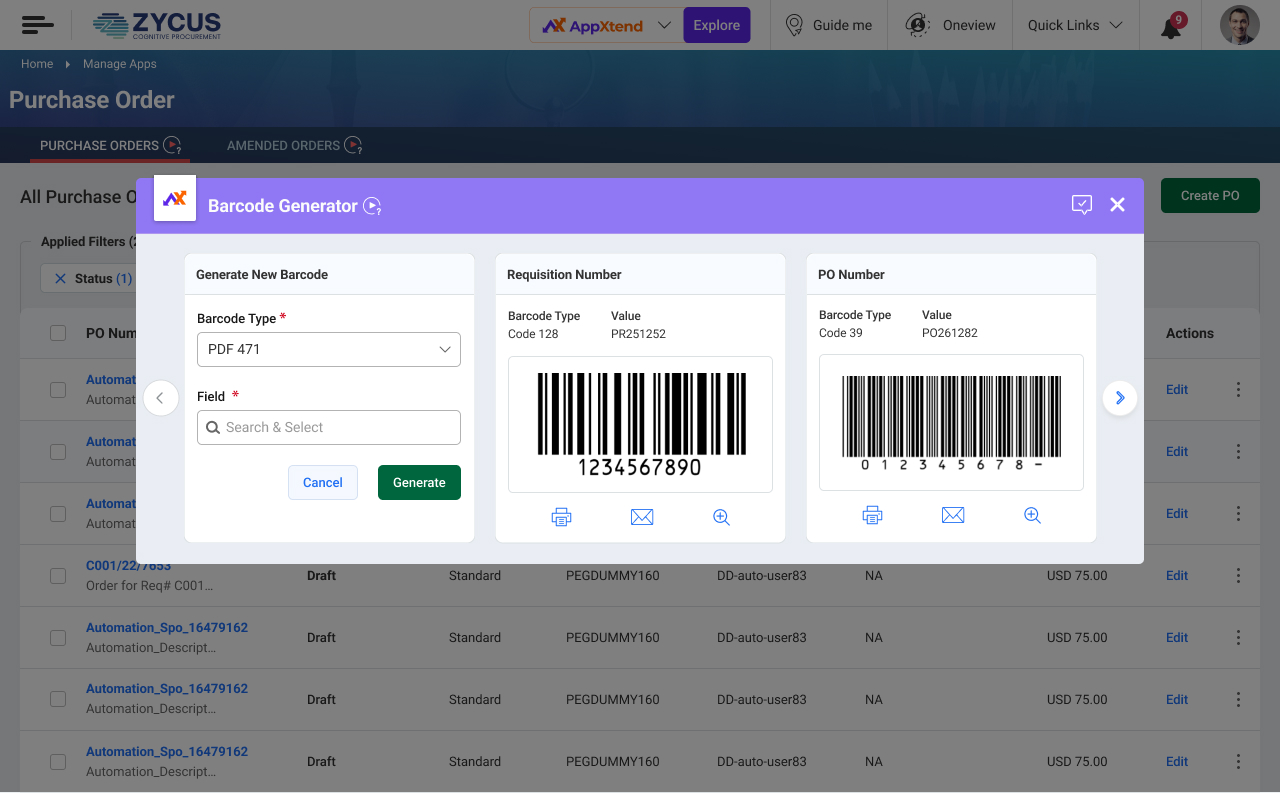
Task: Open purchase order C001/2277653
Action: click(x=128, y=566)
